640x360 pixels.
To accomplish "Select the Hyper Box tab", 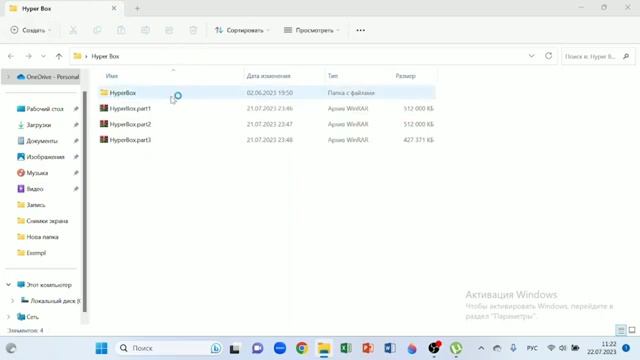I will [x=64, y=9].
